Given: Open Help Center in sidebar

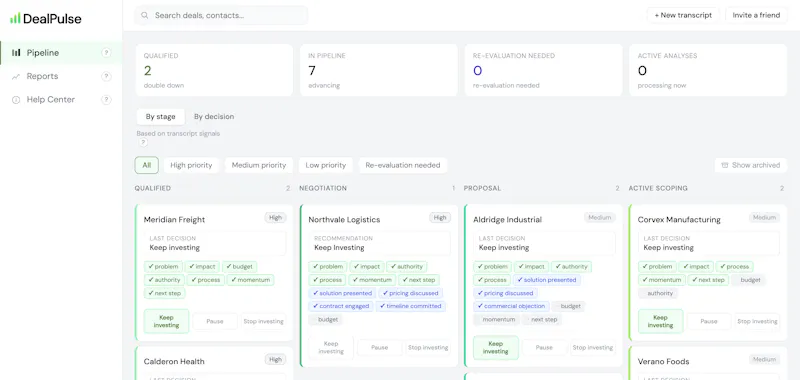Looking at the screenshot, I should click(61, 99).
